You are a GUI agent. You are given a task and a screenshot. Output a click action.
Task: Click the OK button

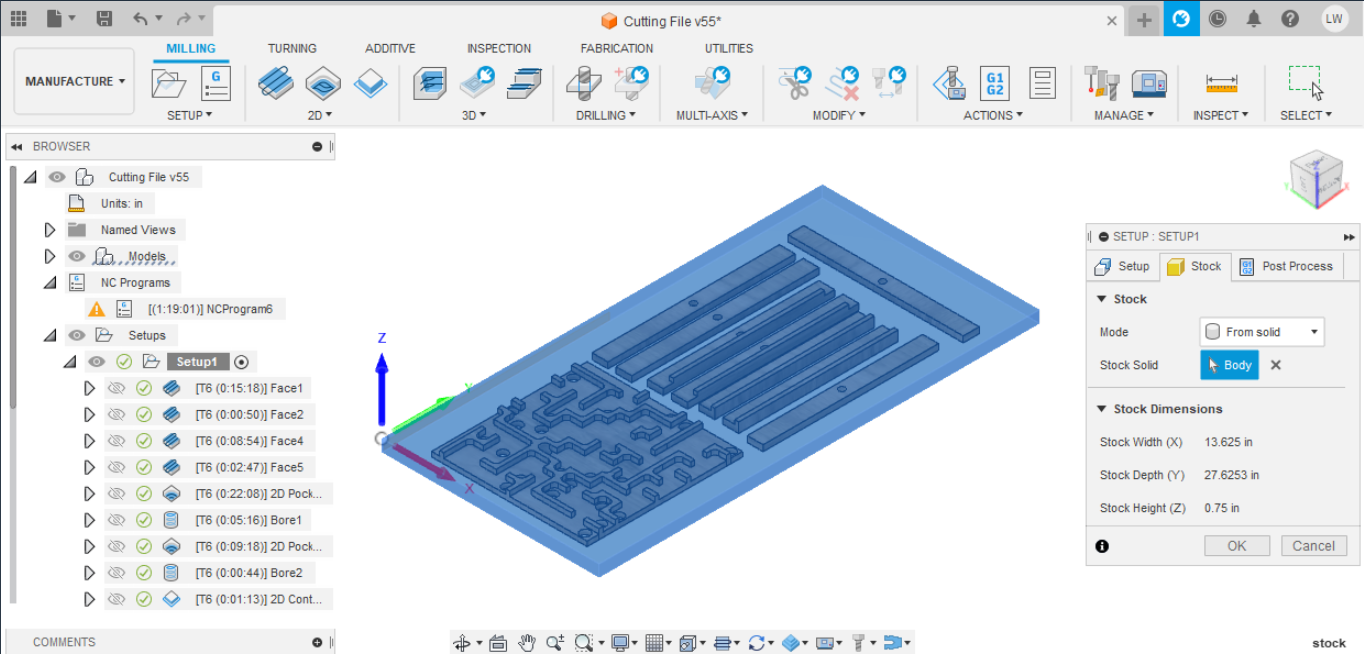(1237, 546)
